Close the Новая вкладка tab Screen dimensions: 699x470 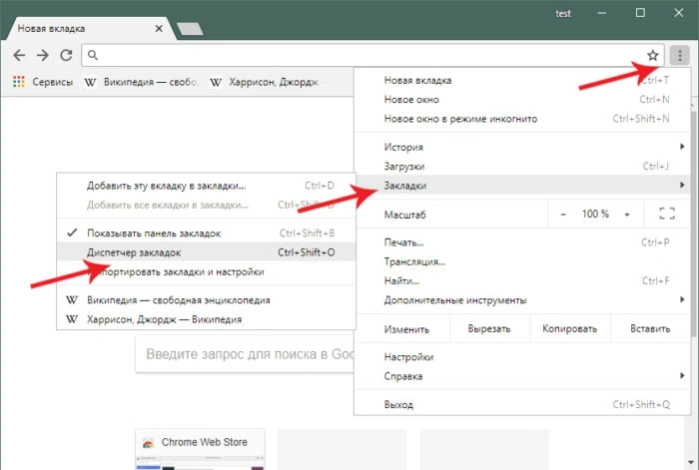[159, 29]
